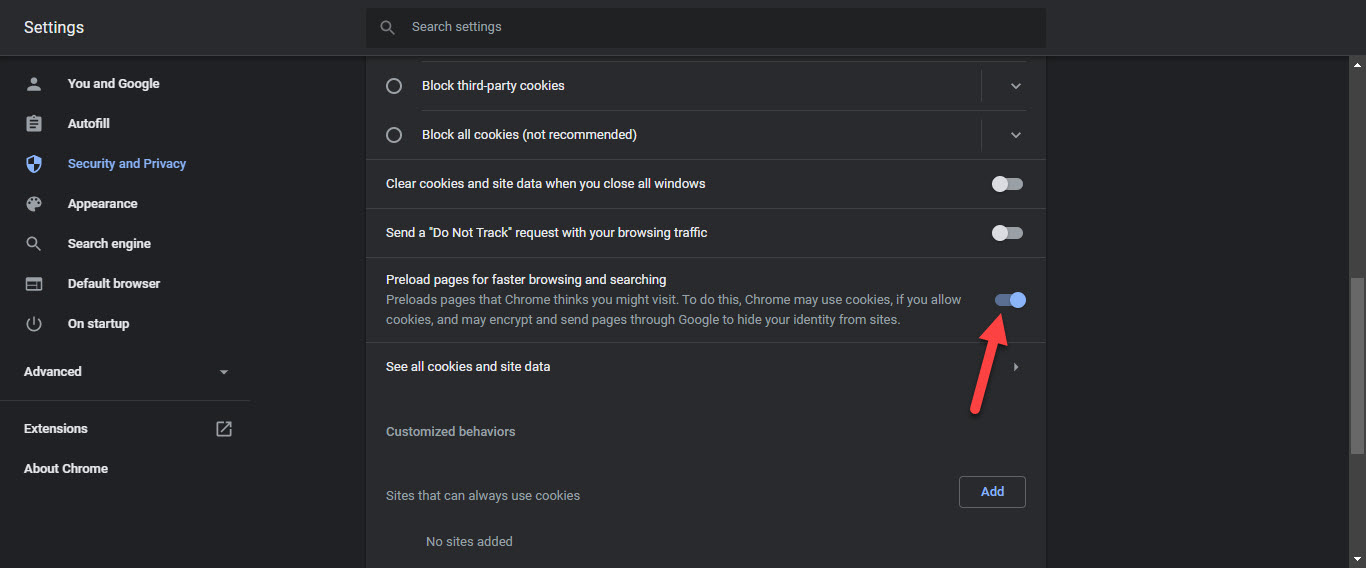Select Block all cookies radio option
Viewport: 1366px width, 568px height.
pyautogui.click(x=394, y=135)
